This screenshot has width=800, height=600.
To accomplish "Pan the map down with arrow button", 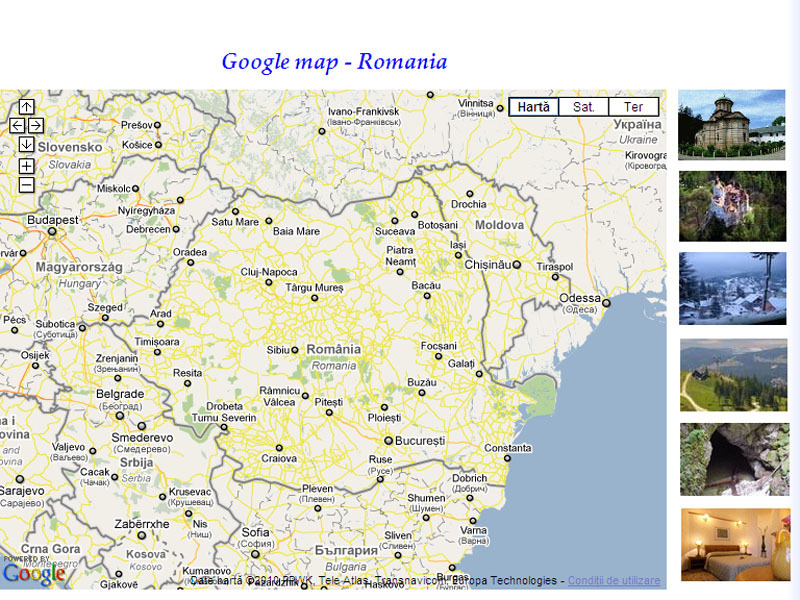I will click(x=27, y=144).
